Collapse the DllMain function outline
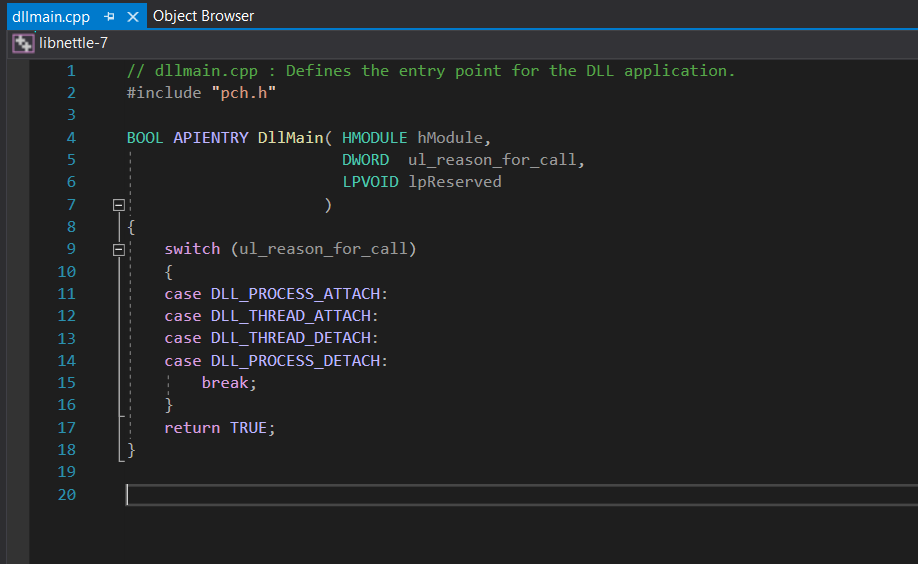This screenshot has width=918, height=564. [x=119, y=204]
